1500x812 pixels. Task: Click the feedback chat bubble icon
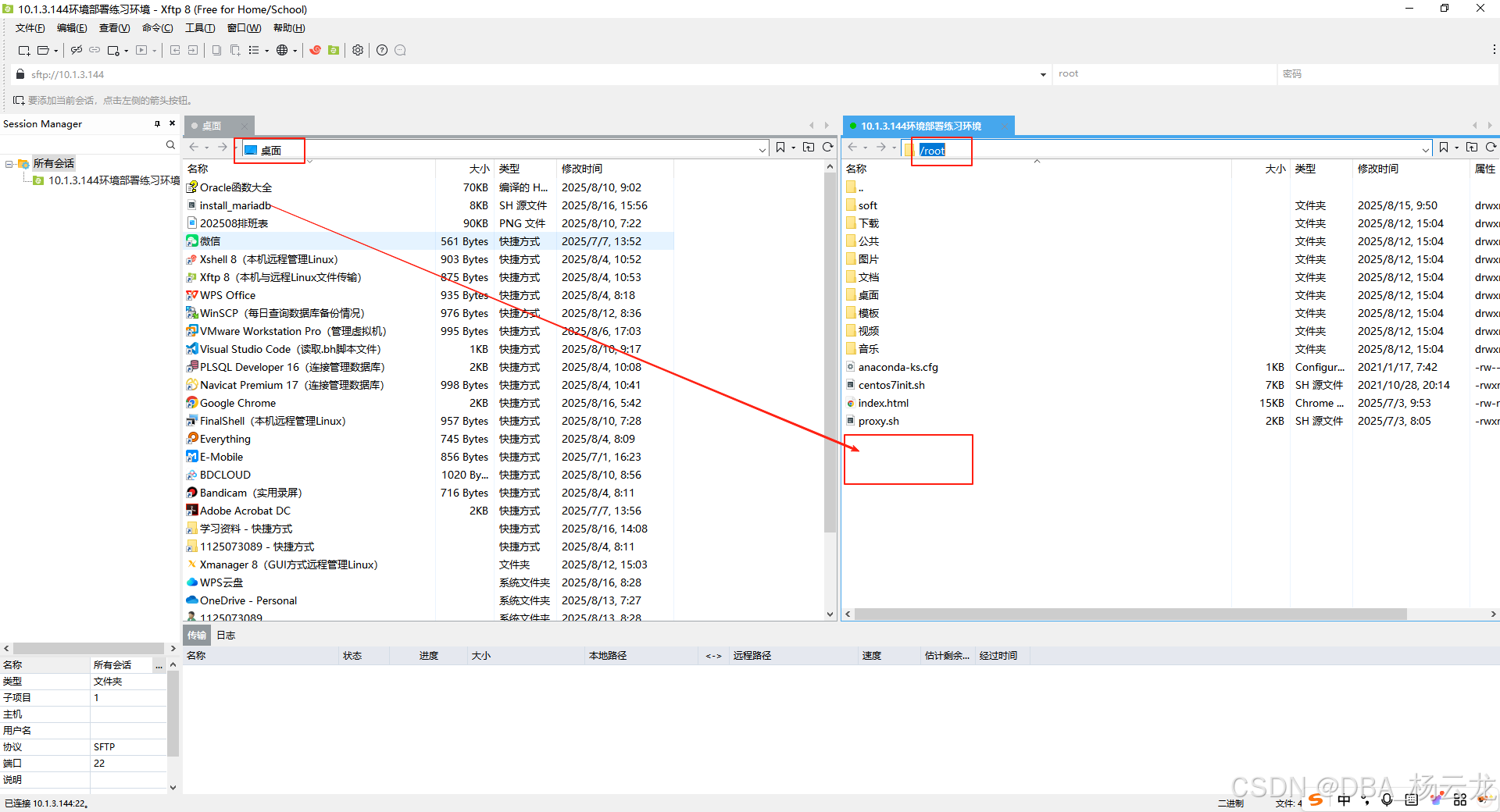click(x=400, y=50)
